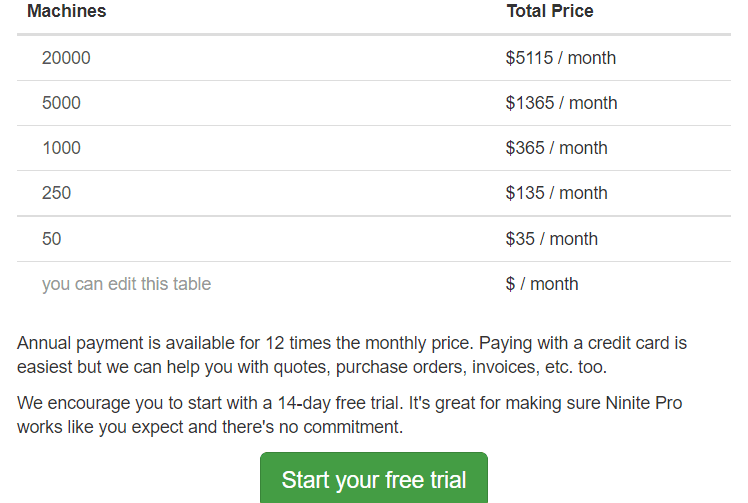Screen dimensions: 748x503
Task: Click the Total Price column header
Action: 550,11
